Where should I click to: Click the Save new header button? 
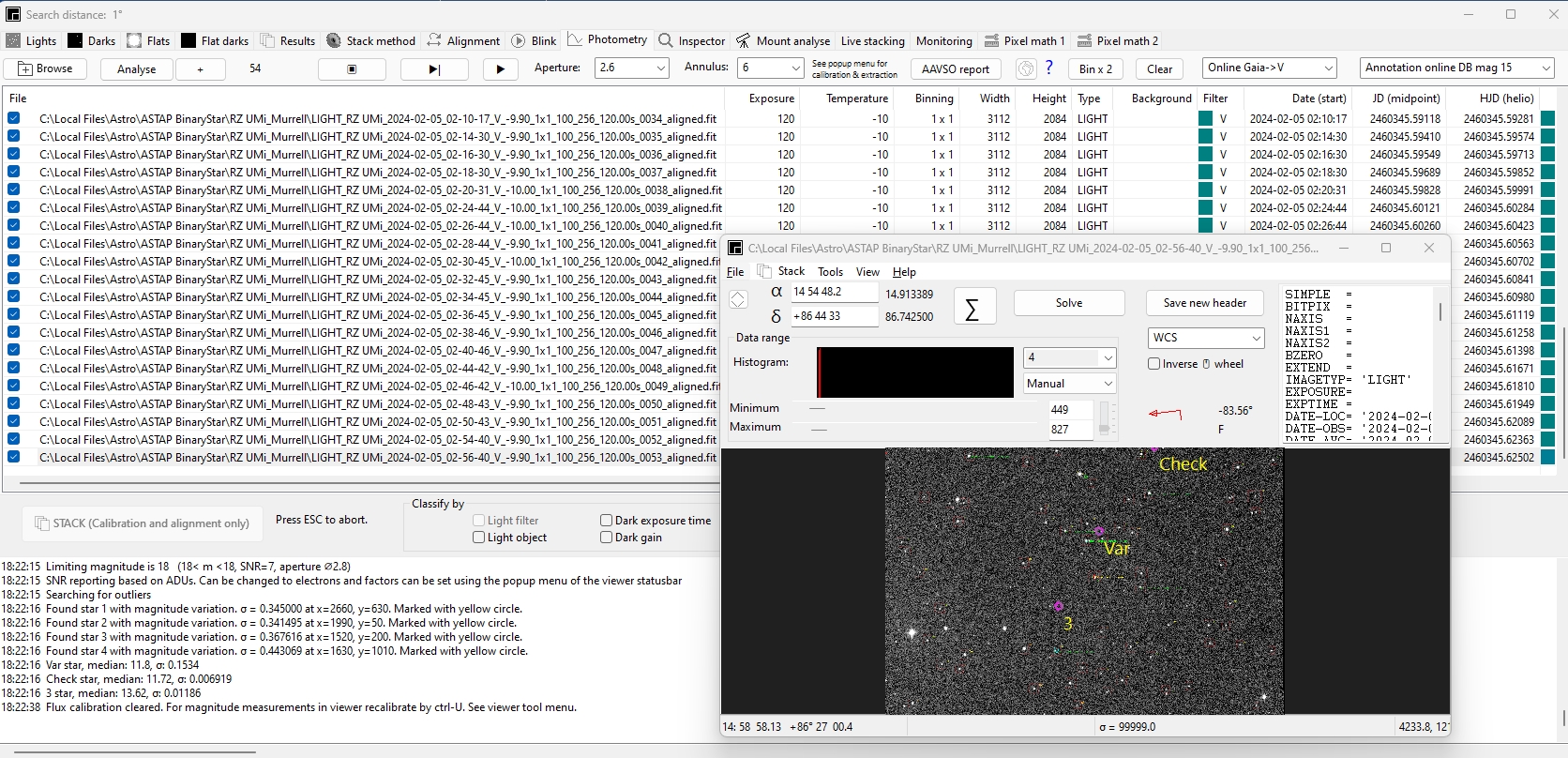tap(1205, 303)
